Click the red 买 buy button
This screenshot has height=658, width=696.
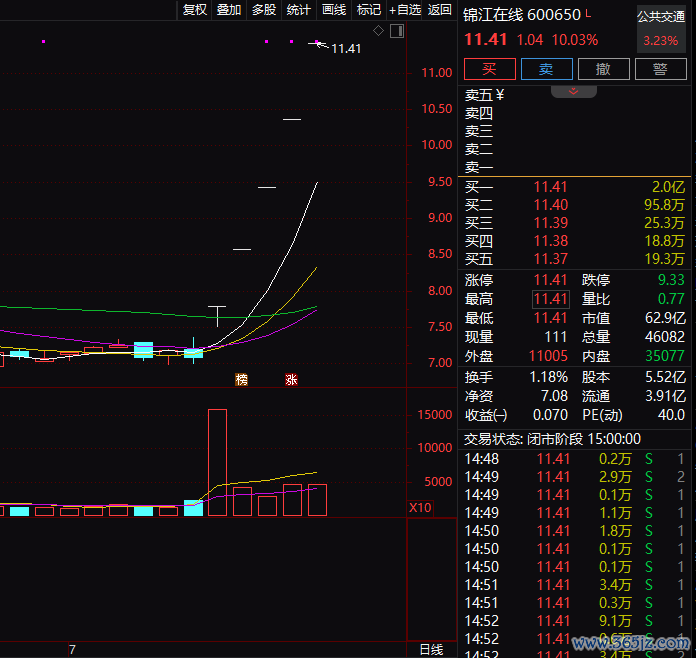[490, 69]
